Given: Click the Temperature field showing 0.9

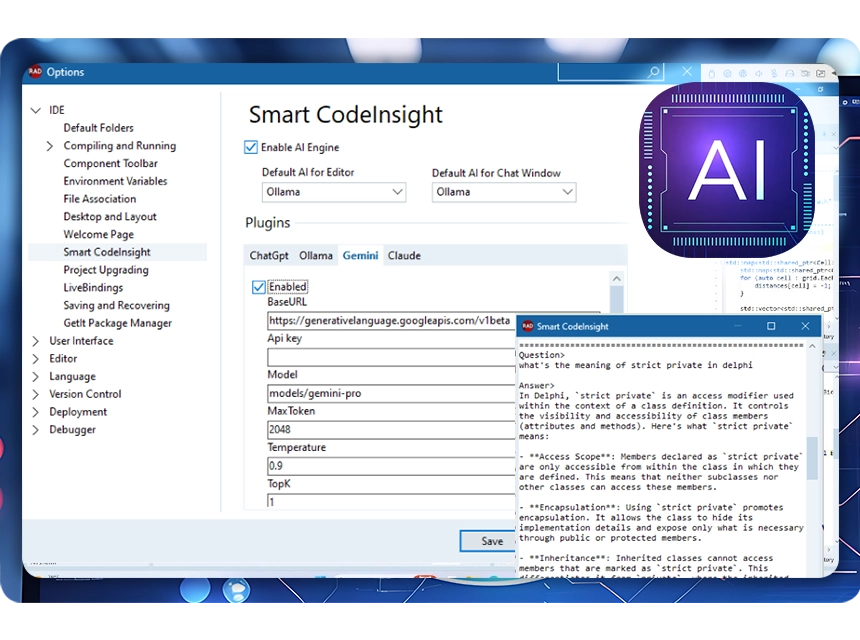Looking at the screenshot, I should (x=392, y=466).
